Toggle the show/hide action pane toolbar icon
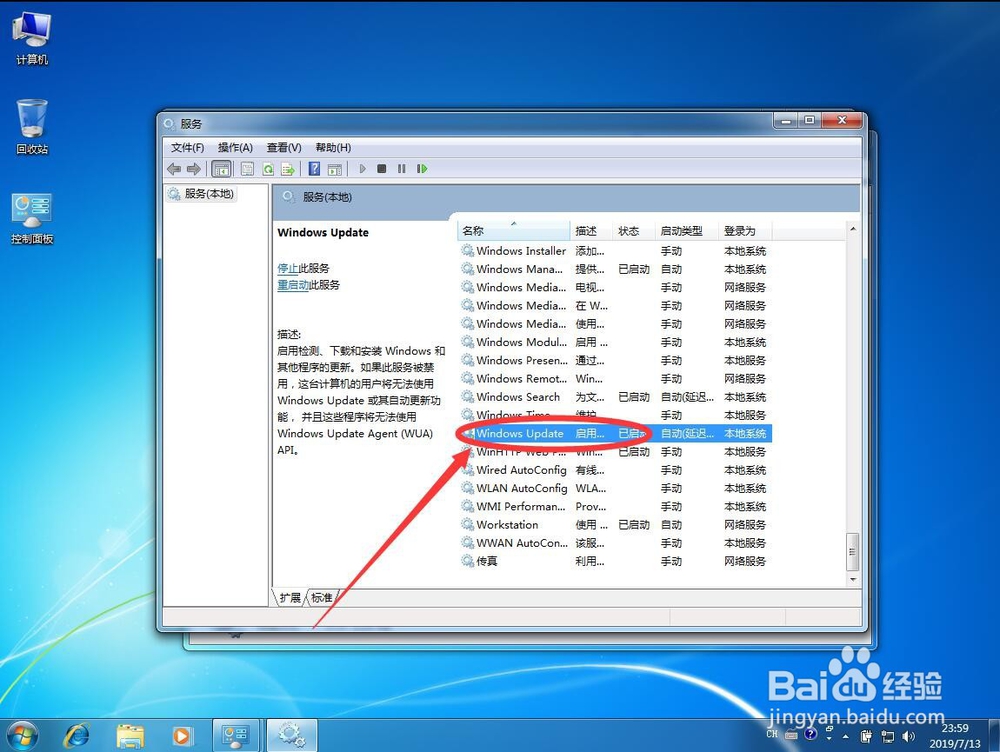This screenshot has height=752, width=1000. [x=335, y=169]
